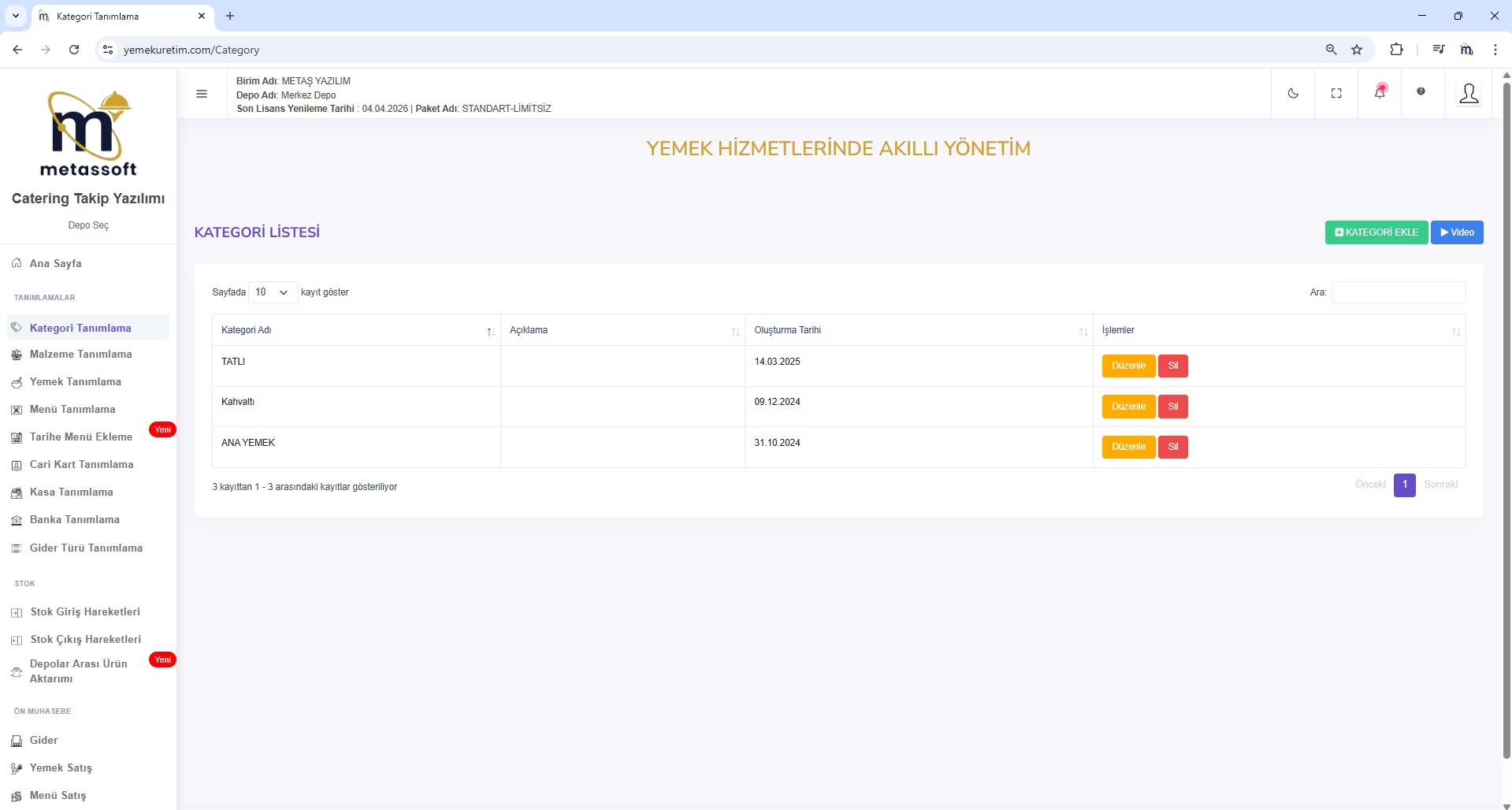Toggle the hamburger sidebar menu icon

pos(202,94)
